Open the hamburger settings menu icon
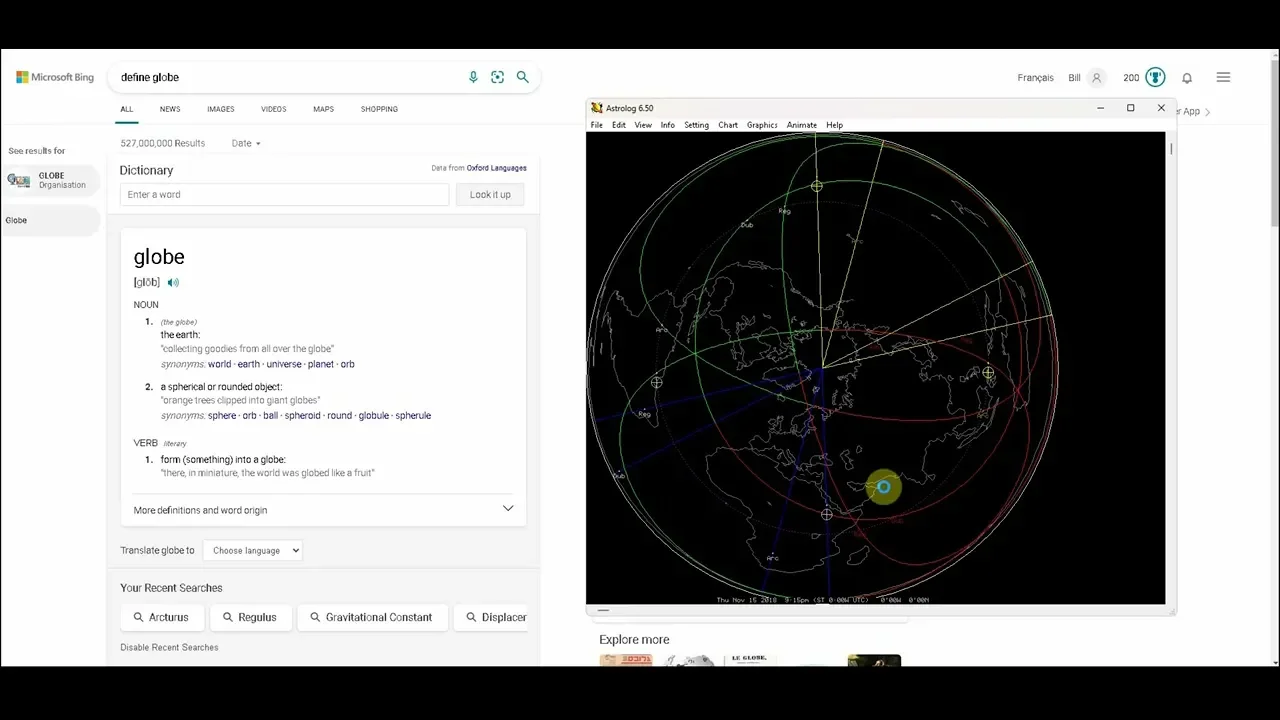 click(x=1223, y=77)
